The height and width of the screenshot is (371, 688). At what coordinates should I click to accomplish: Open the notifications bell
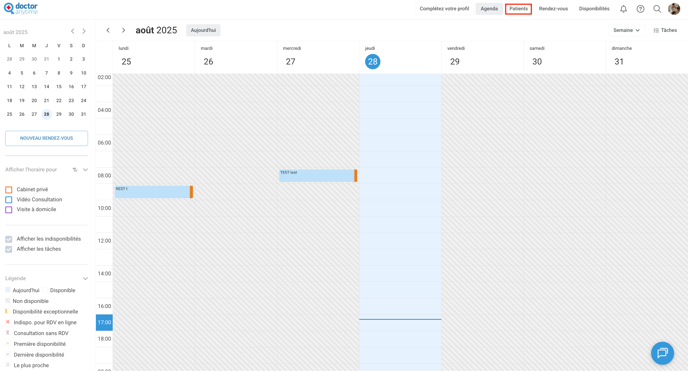[x=623, y=9]
